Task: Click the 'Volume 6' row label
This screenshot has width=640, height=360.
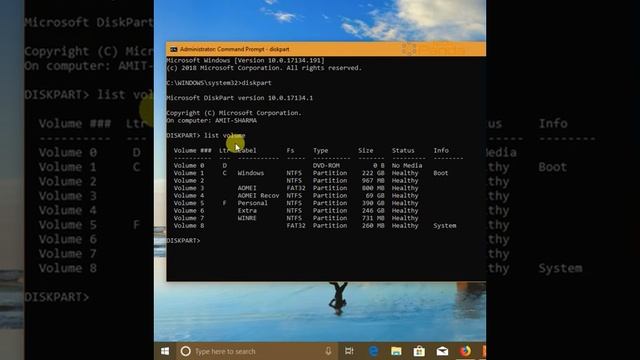Action: point(189,211)
